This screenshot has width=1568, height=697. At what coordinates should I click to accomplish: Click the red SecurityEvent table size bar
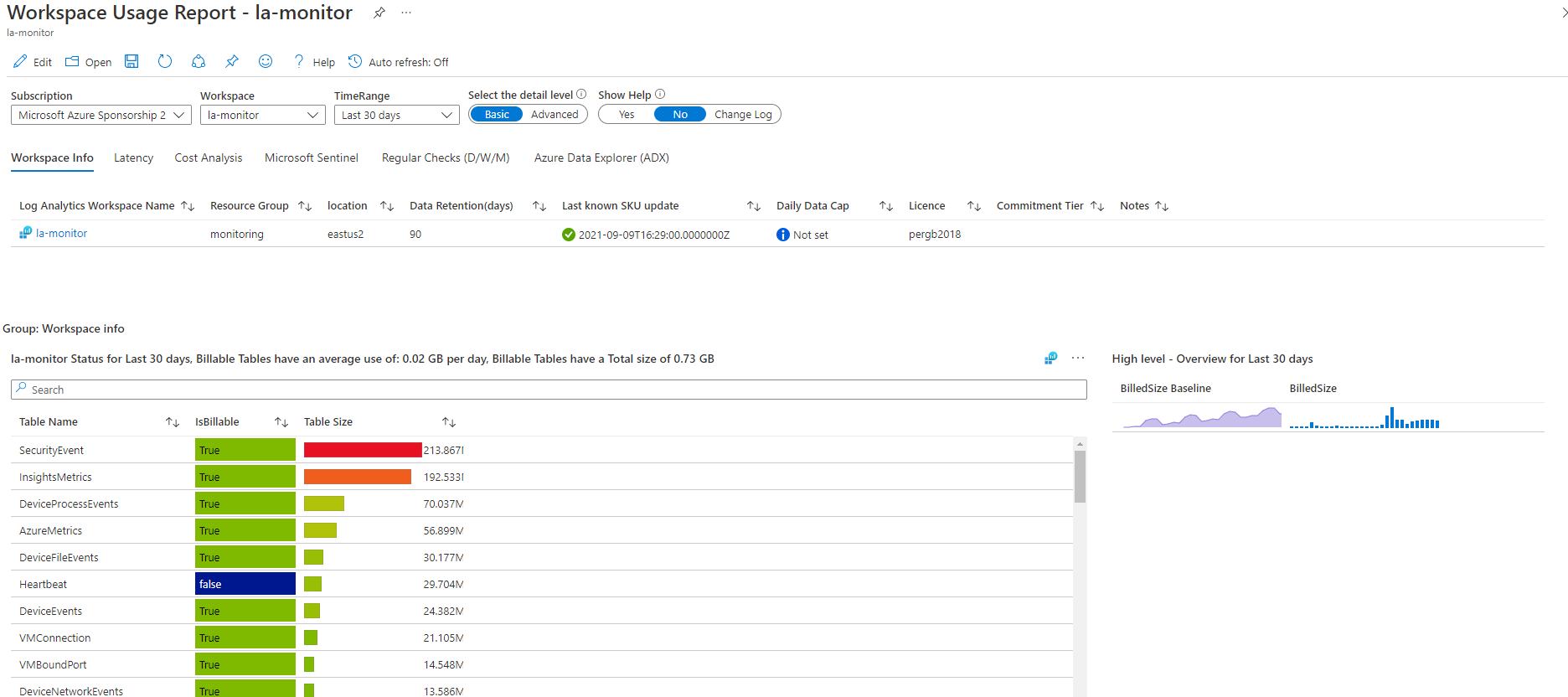(362, 450)
